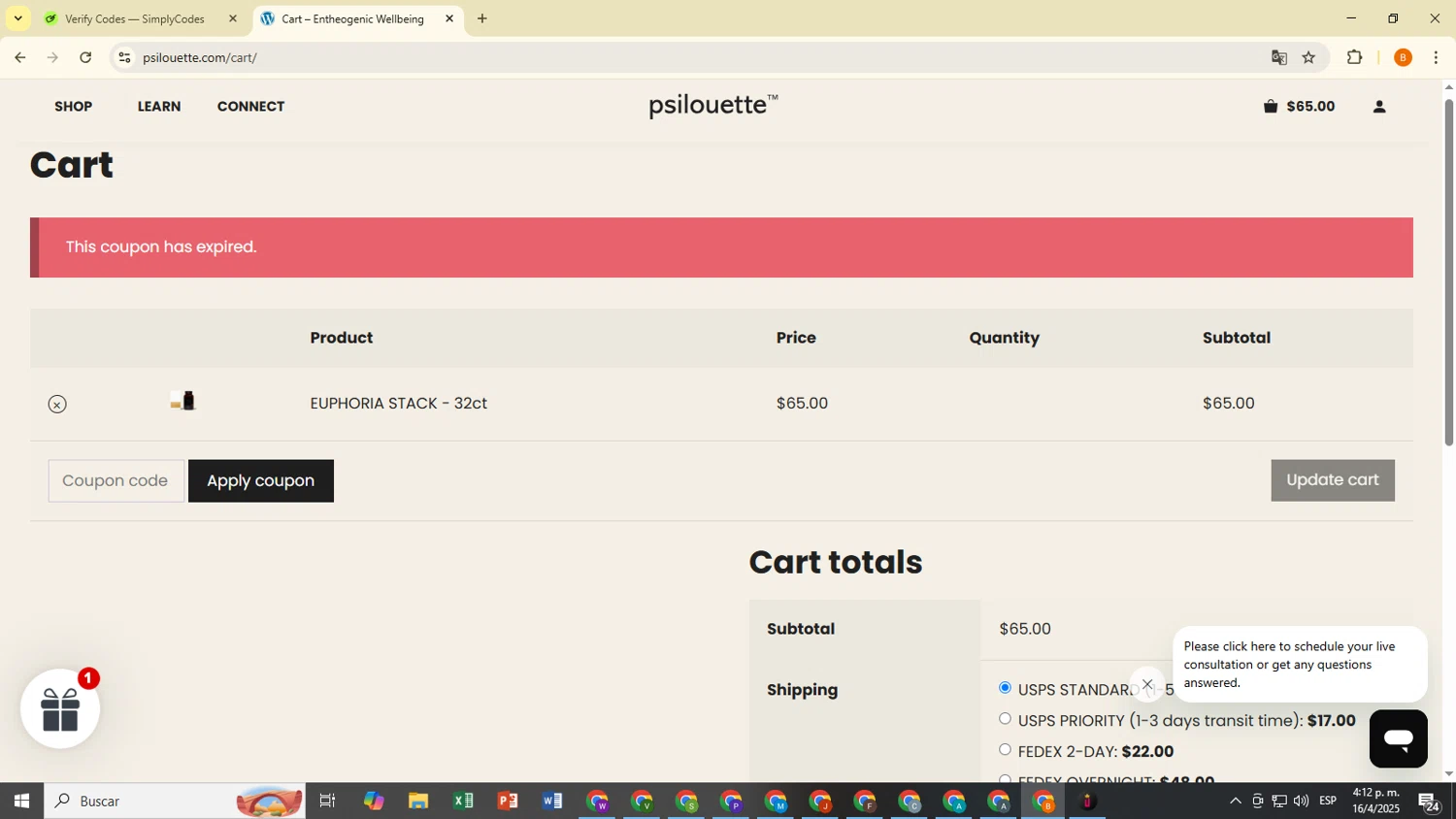This screenshot has height=819, width=1456.
Task: Focus the Coupon code input field
Action: tap(116, 481)
